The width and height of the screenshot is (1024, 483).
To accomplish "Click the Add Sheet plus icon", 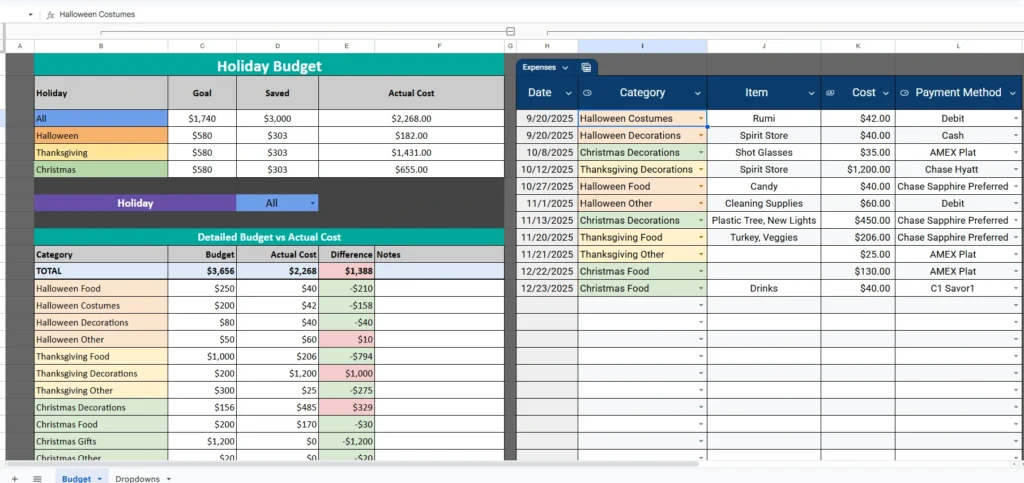I will coord(14,478).
